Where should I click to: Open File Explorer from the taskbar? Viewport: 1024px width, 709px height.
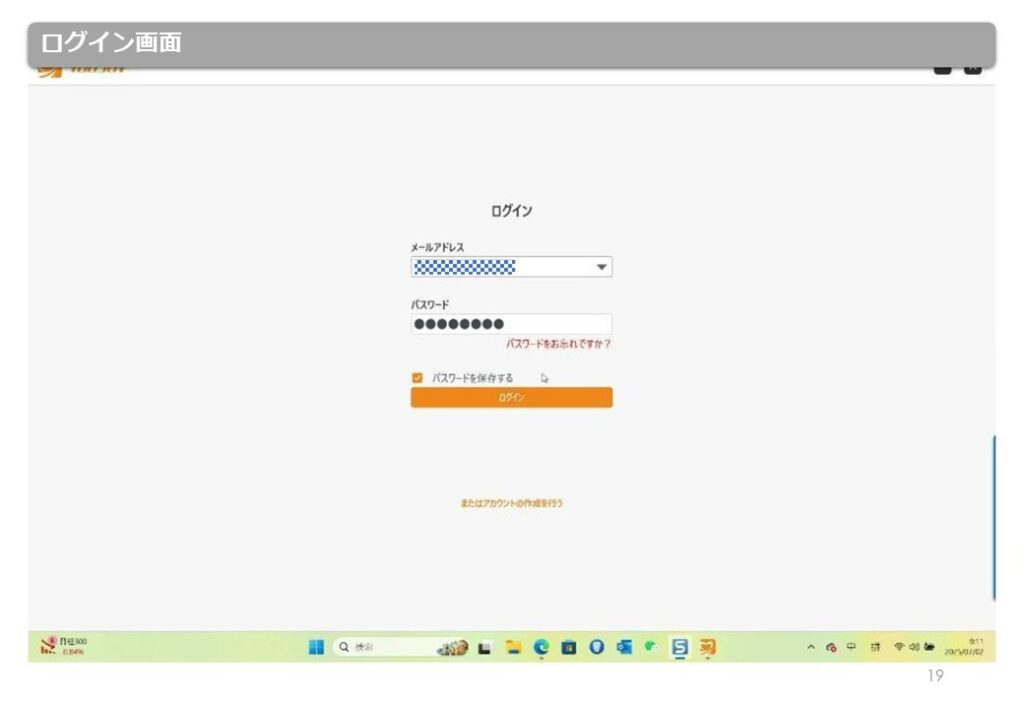pos(514,647)
